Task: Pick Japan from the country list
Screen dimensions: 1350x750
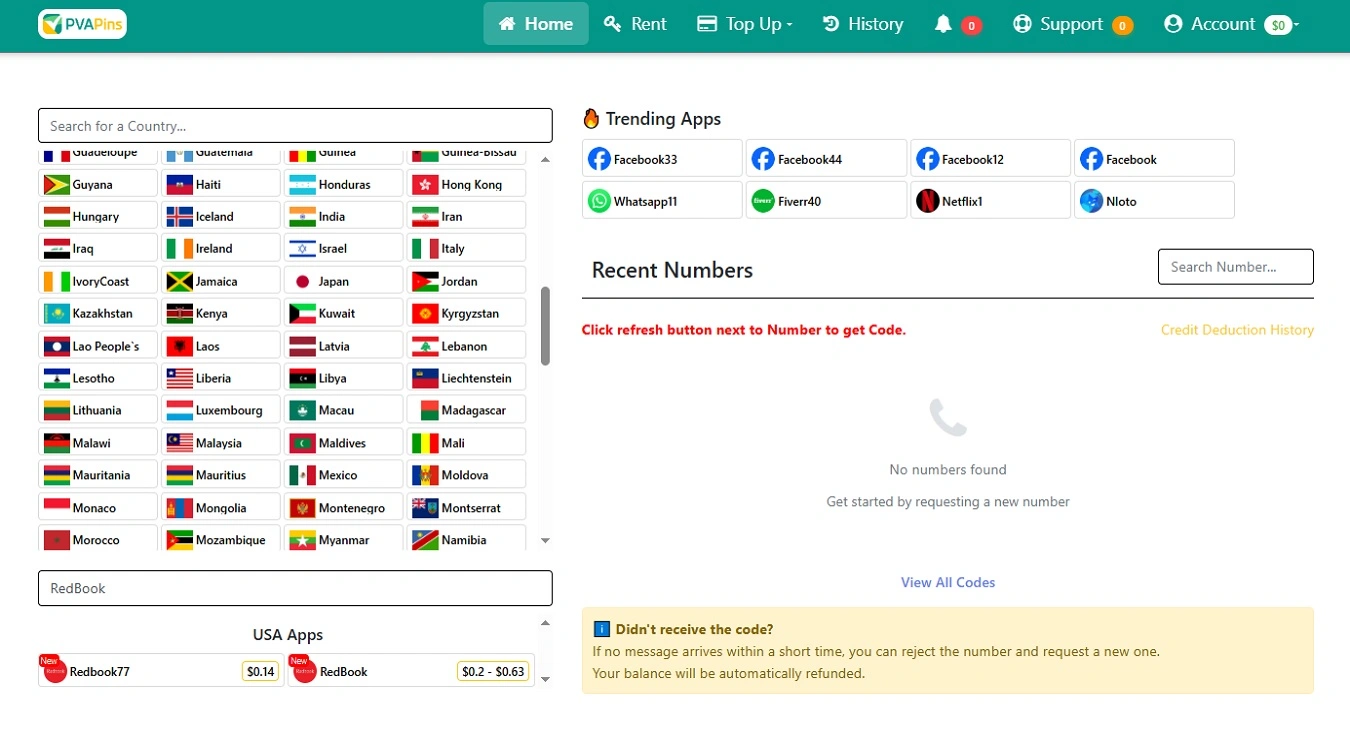Action: tap(344, 281)
